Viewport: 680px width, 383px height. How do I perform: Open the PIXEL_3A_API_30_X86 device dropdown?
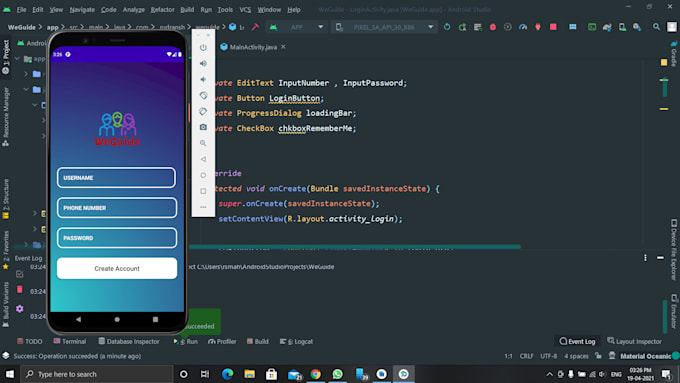[x=385, y=27]
